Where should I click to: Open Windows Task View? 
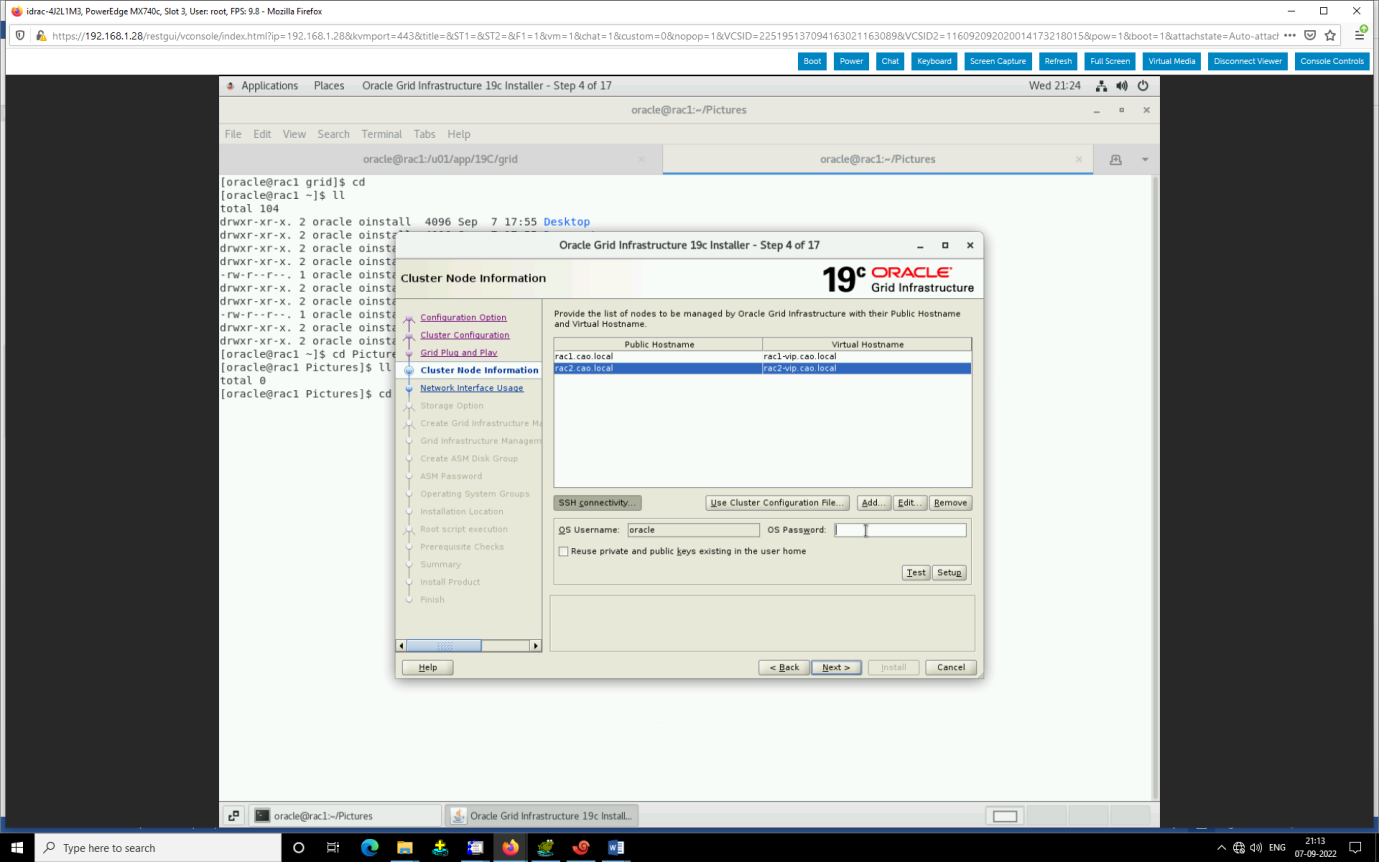click(333, 847)
